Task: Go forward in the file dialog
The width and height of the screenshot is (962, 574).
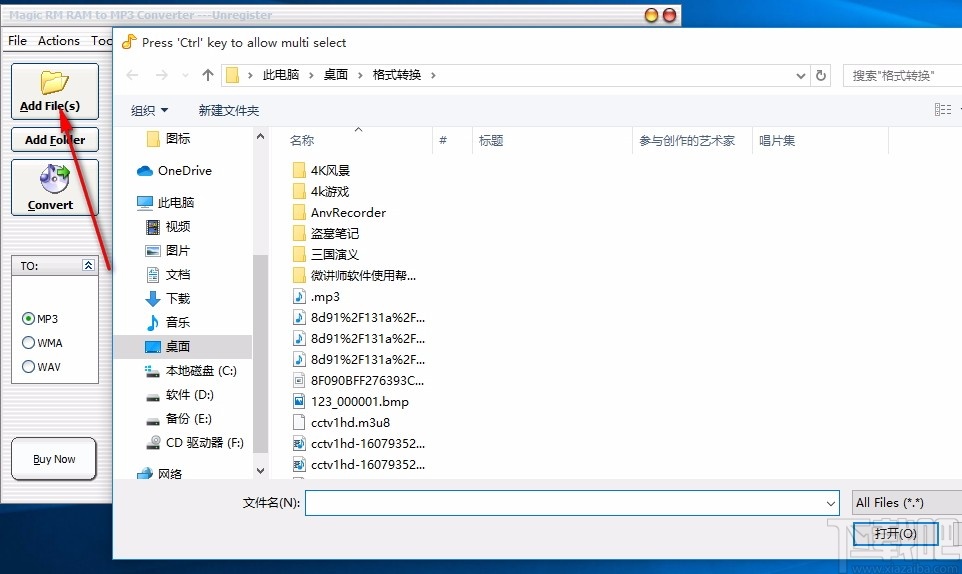Action: (161, 75)
